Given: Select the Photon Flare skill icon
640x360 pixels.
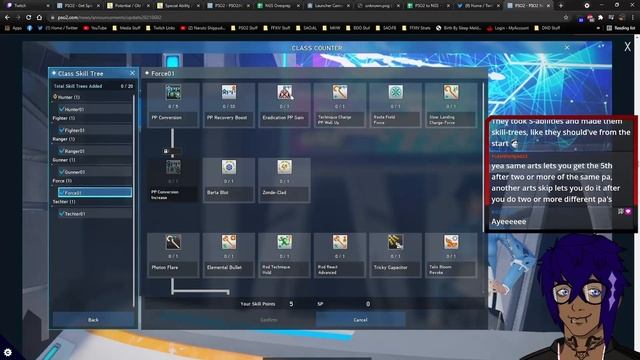Looking at the screenshot, I should pos(173,242).
